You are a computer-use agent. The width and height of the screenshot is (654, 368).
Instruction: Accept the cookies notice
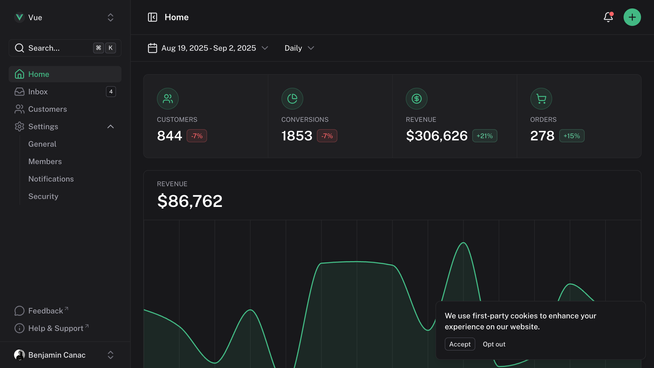[x=460, y=344]
